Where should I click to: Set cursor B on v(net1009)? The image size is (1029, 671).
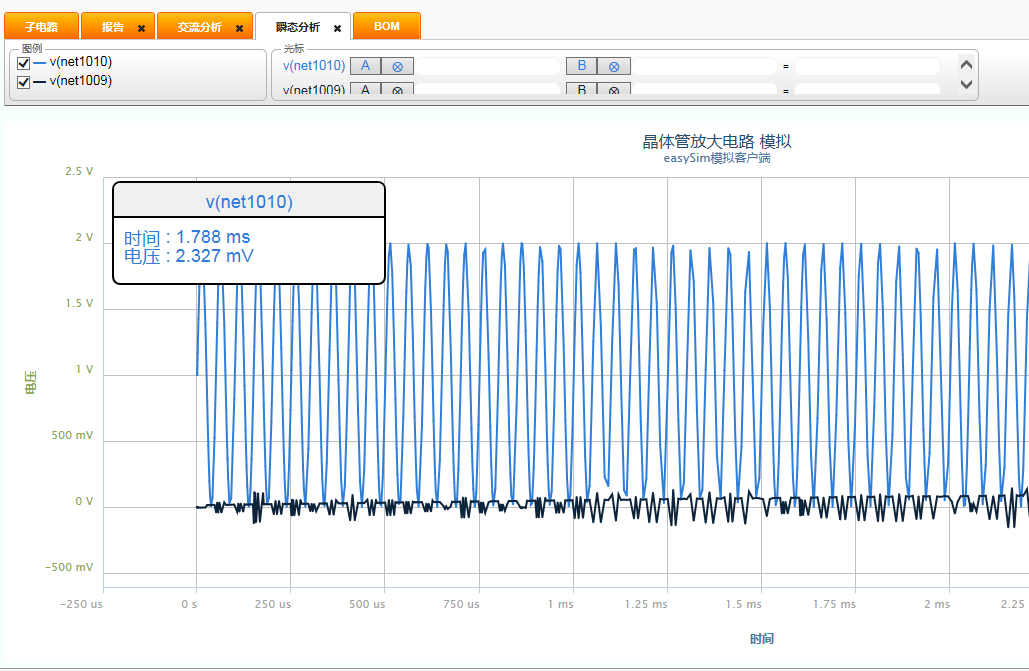coord(581,89)
